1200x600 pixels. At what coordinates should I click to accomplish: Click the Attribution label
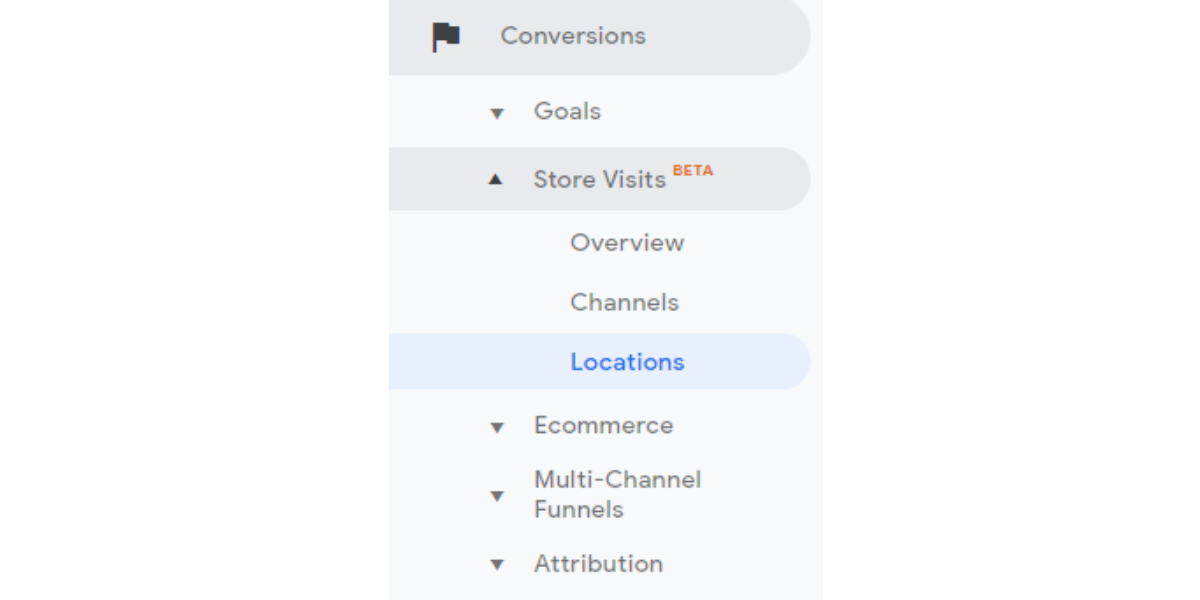tap(599, 564)
